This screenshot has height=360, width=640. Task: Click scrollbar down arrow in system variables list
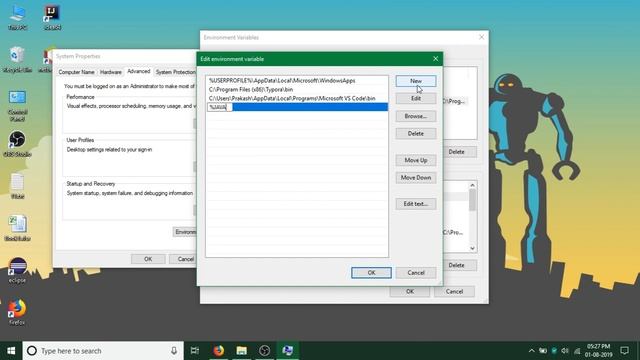pyautogui.click(x=472, y=248)
